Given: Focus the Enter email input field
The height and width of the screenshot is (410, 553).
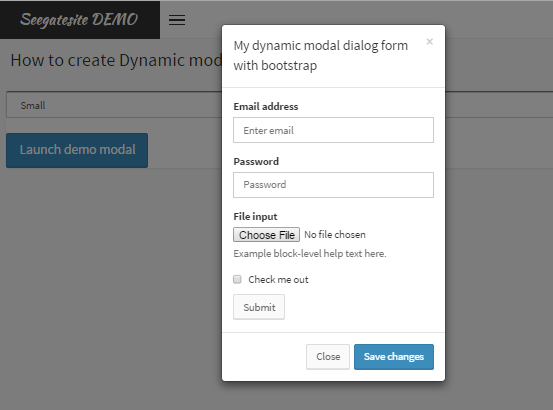Looking at the screenshot, I should [x=333, y=130].
